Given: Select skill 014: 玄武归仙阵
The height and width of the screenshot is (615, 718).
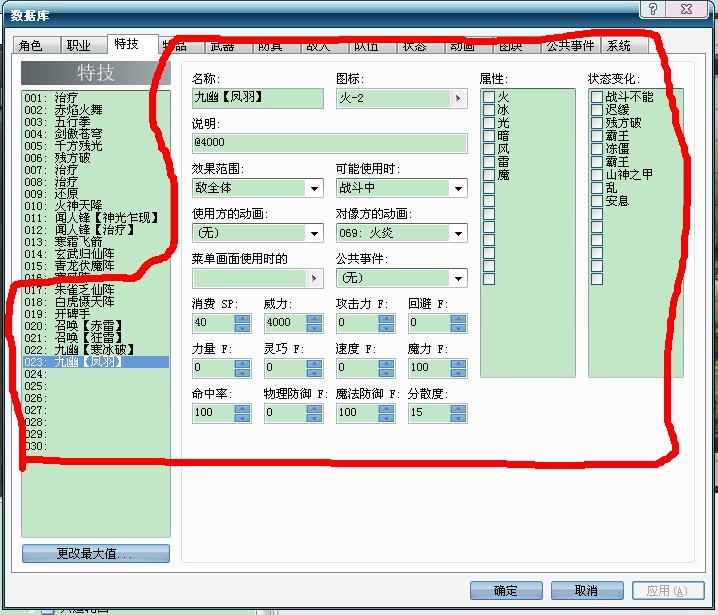Looking at the screenshot, I should (96, 254).
